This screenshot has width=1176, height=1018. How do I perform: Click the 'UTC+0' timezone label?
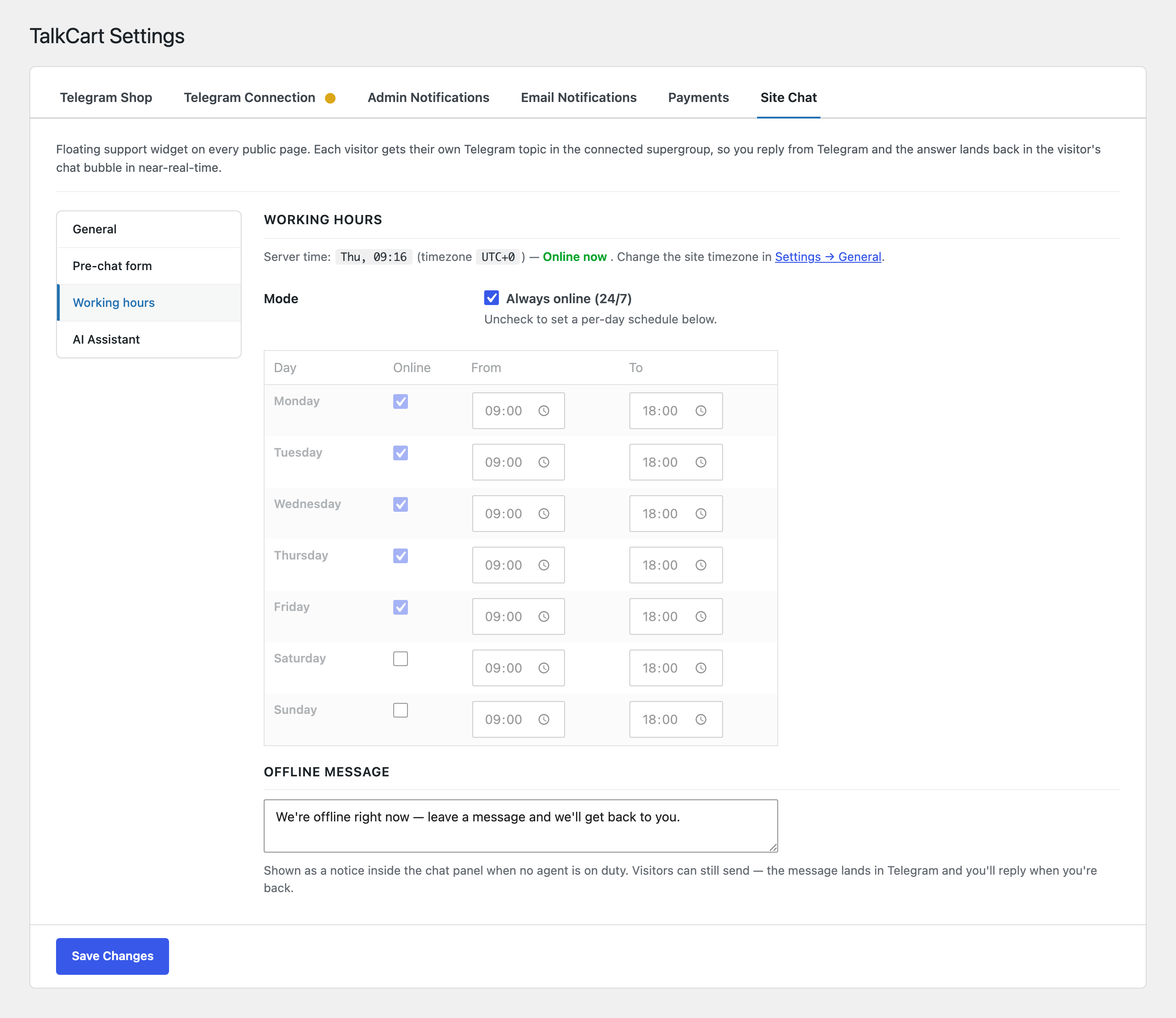[x=498, y=257]
